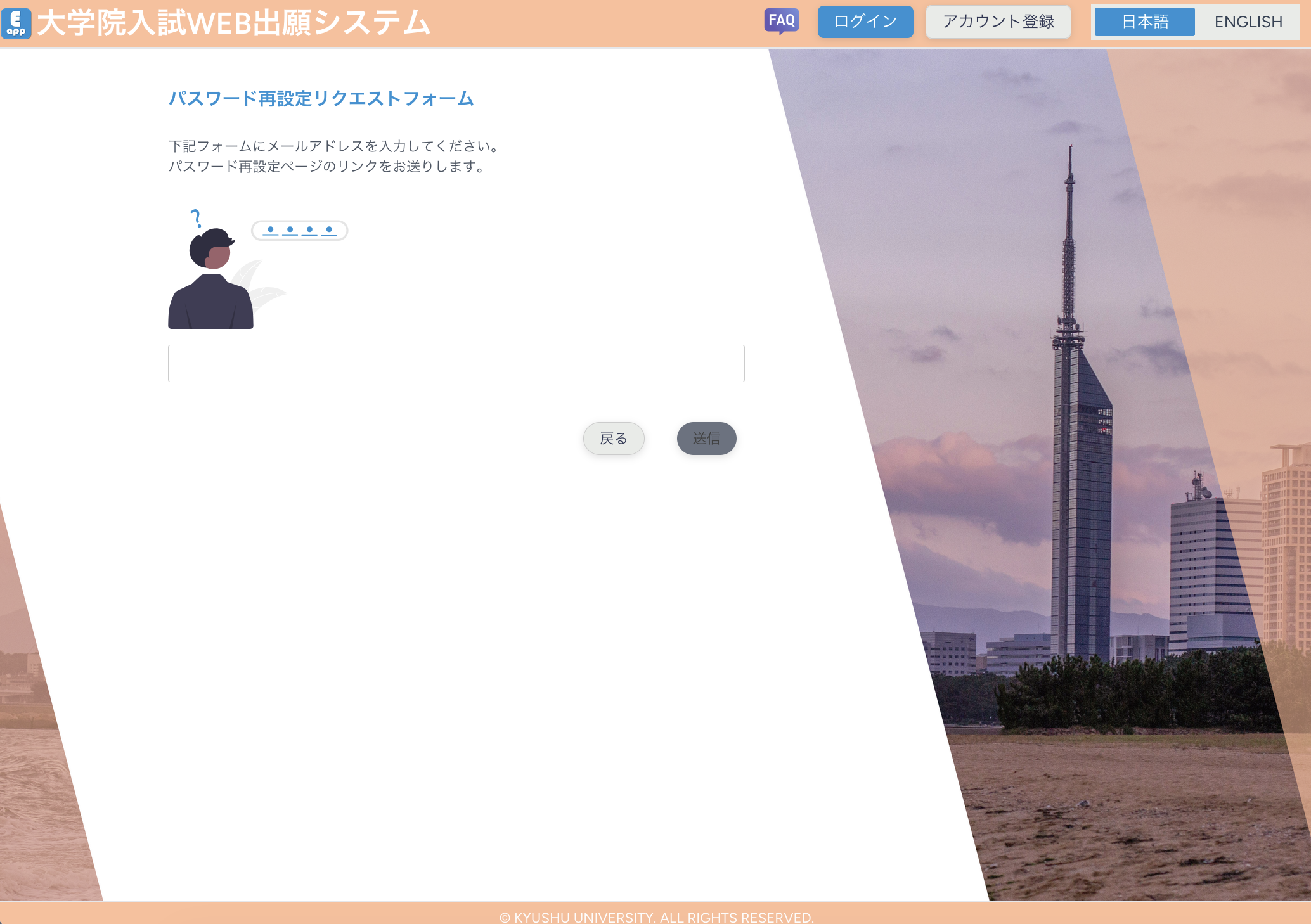Click the blue E app logo icon
1311x924 pixels.
[x=16, y=23]
